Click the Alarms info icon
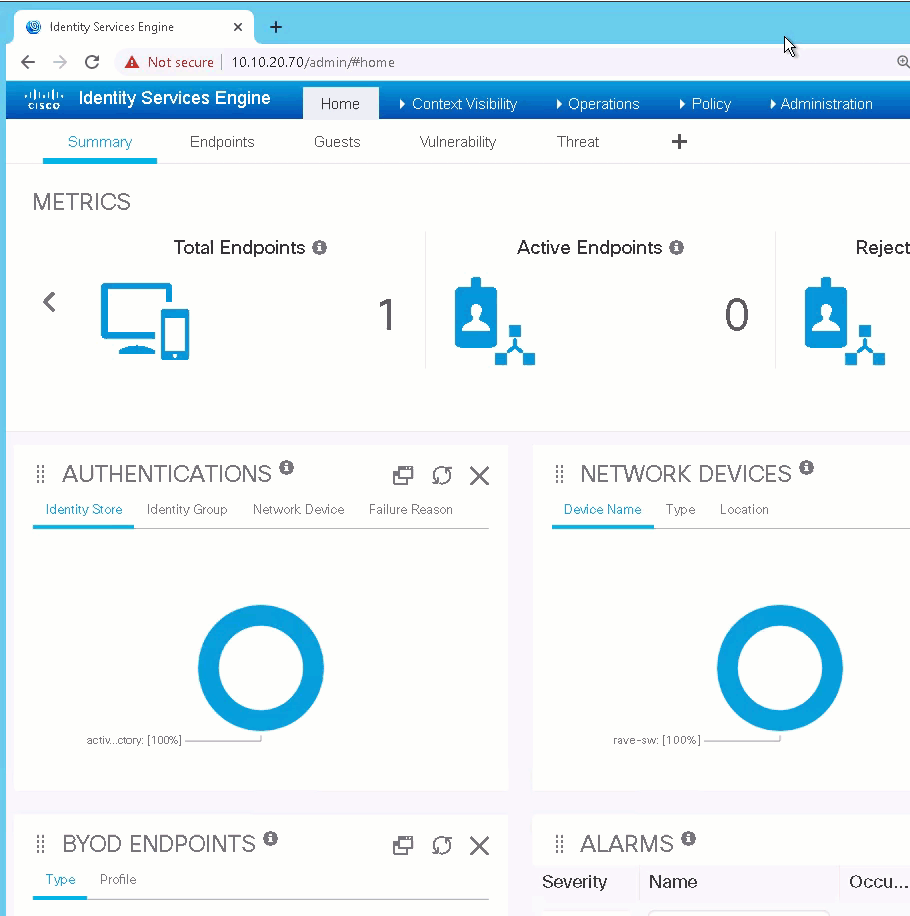910x916 pixels. pyautogui.click(x=689, y=839)
